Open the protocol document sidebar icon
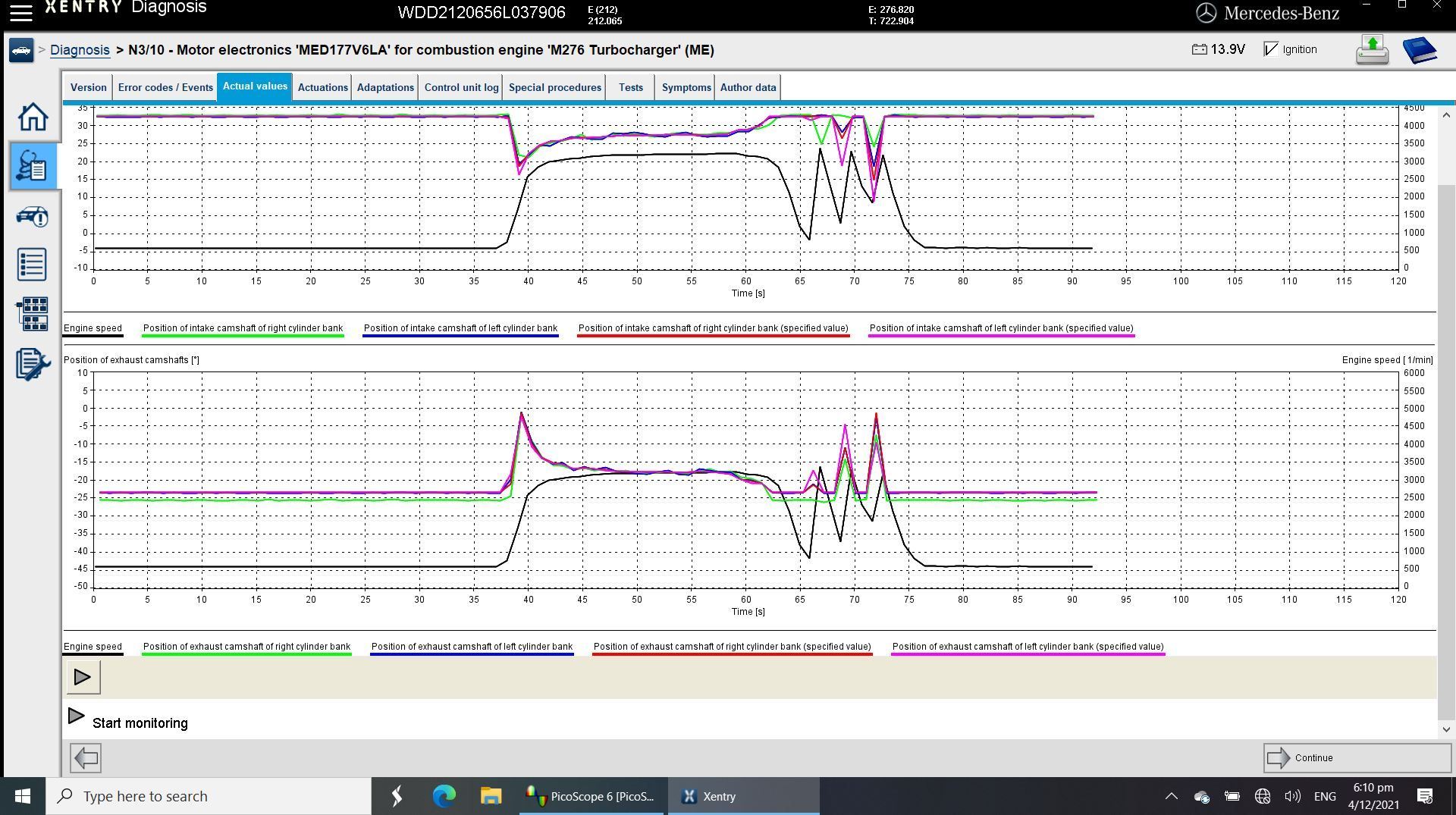Image resolution: width=1456 pixels, height=815 pixels. tap(33, 364)
